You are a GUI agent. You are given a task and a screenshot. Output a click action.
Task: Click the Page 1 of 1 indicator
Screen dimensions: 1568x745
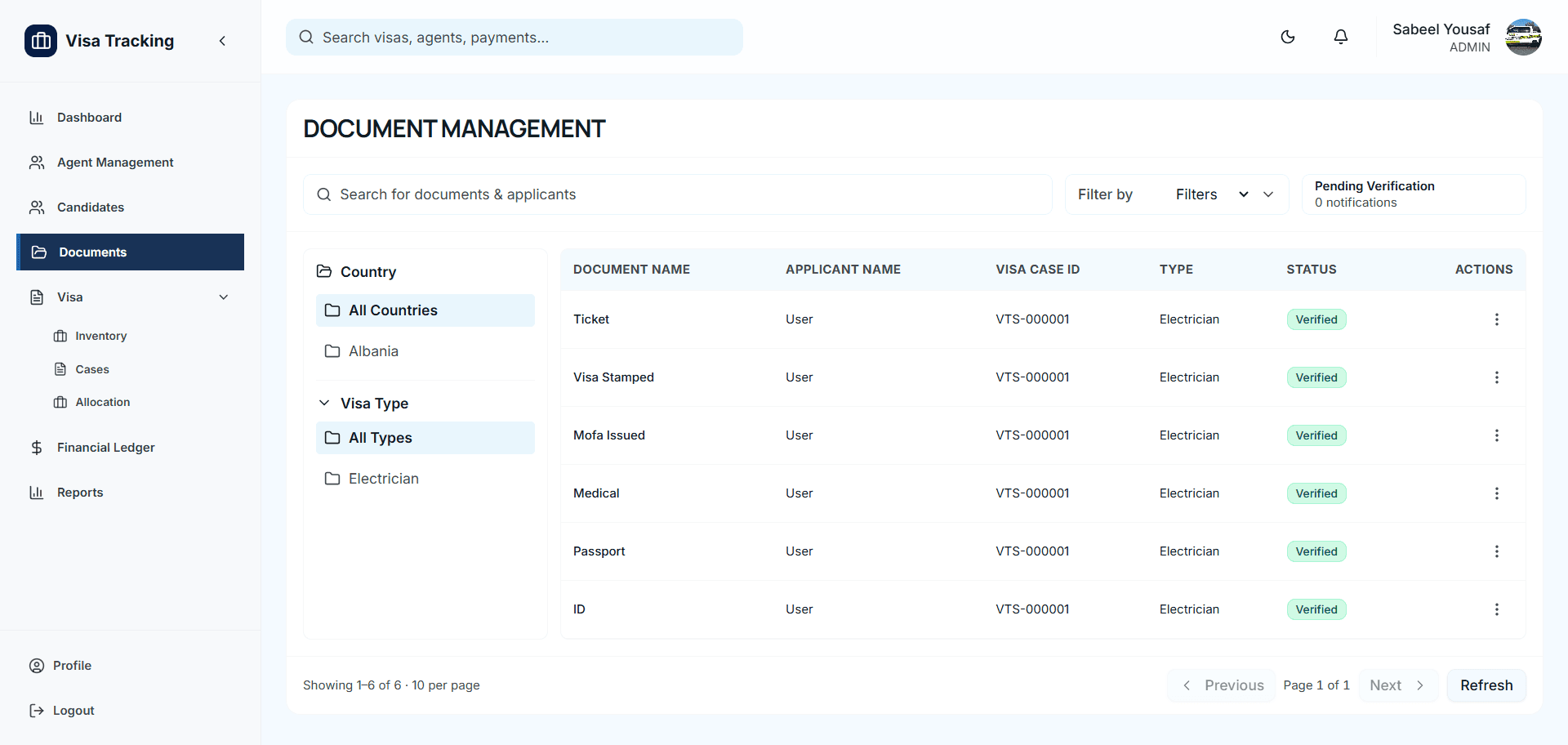[x=1316, y=685]
